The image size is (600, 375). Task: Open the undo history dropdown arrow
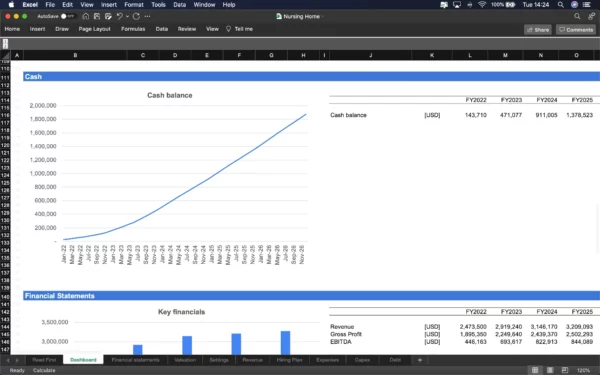point(127,16)
